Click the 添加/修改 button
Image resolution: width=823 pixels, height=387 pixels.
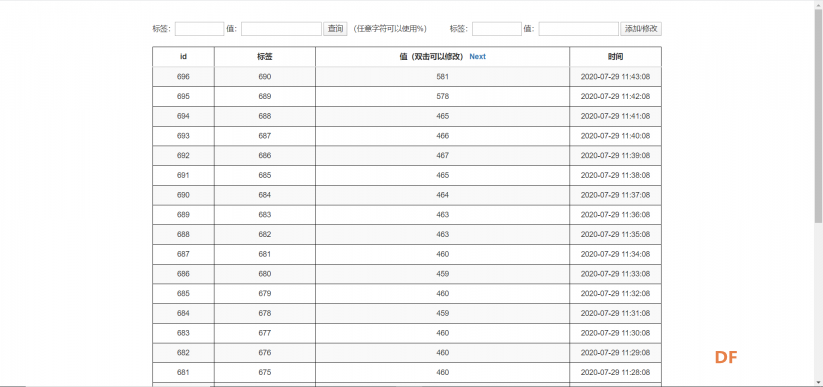tap(641, 29)
